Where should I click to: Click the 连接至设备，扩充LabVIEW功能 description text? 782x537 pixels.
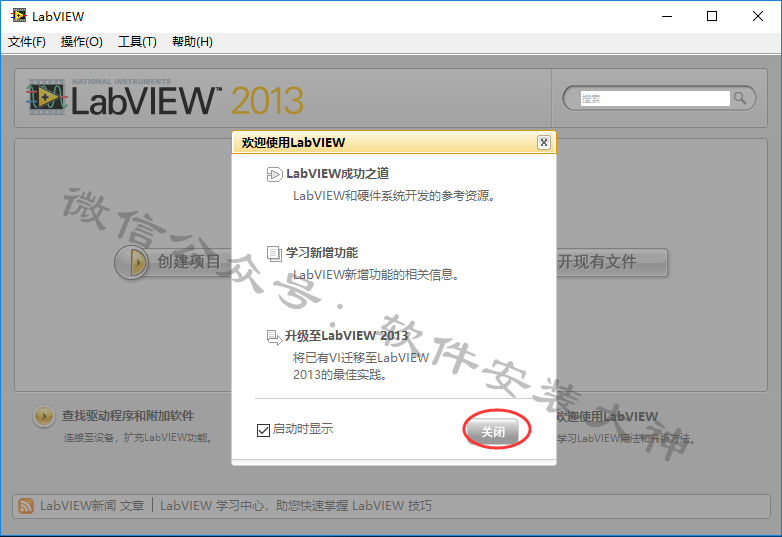pos(139,438)
